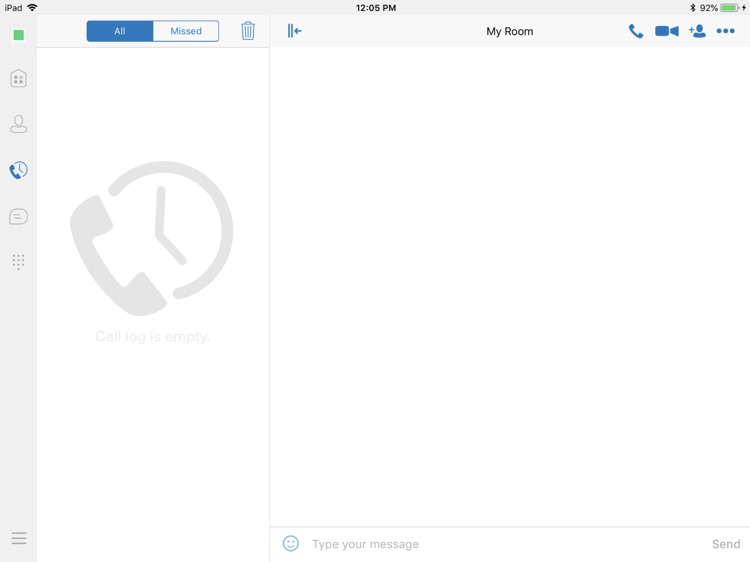
Task: Open the chat bubble icon in sidebar
Action: [x=18, y=216]
